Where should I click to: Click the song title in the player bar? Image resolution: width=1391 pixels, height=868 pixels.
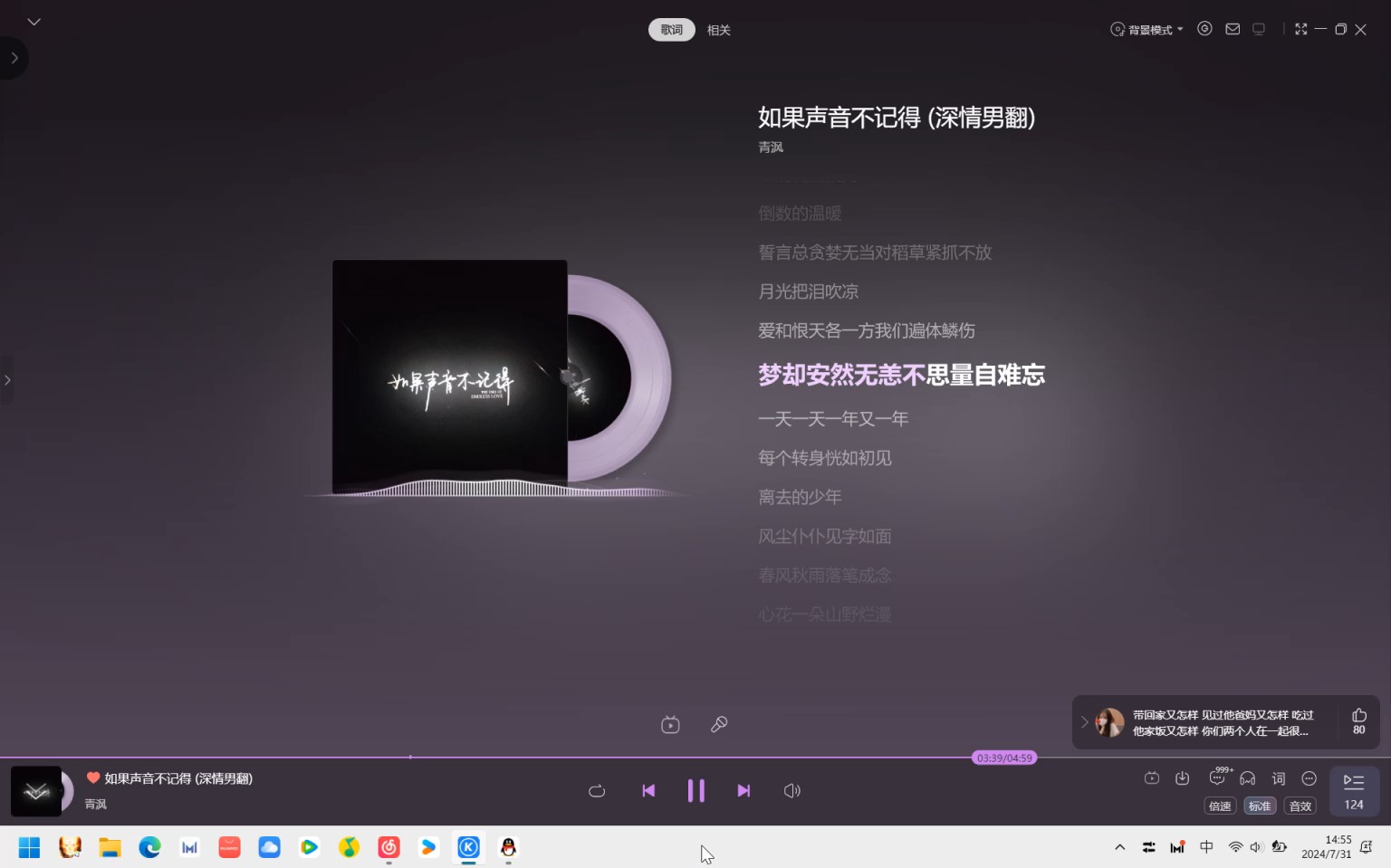[178, 778]
